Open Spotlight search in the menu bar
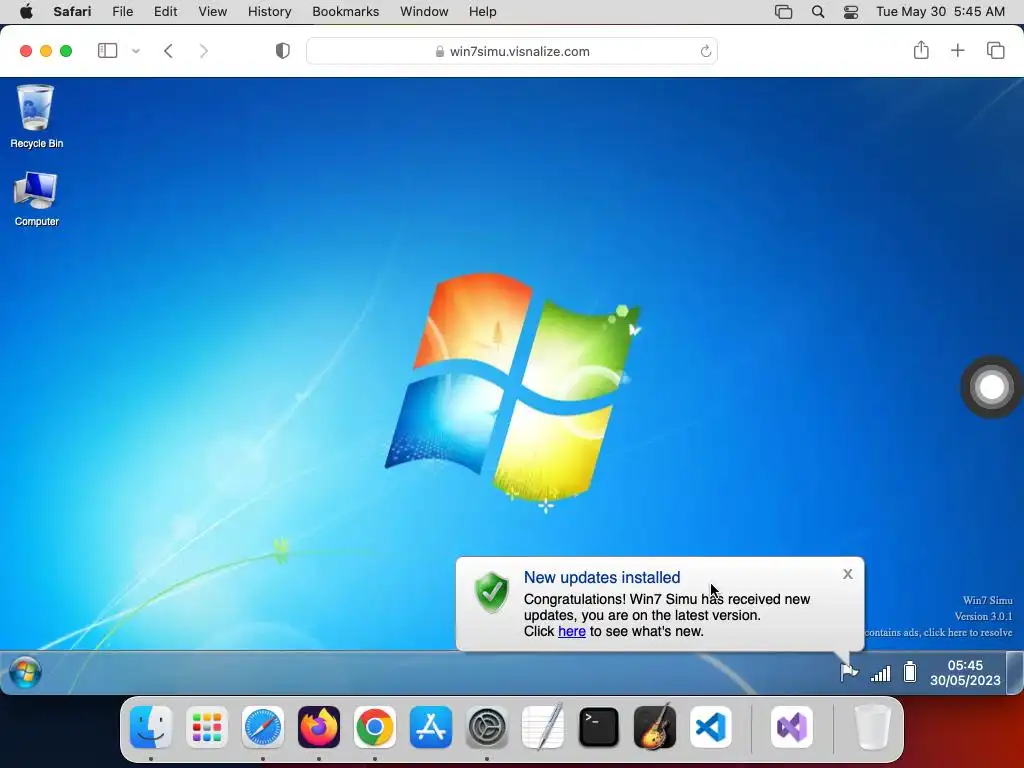The height and width of the screenshot is (768, 1024). (818, 12)
